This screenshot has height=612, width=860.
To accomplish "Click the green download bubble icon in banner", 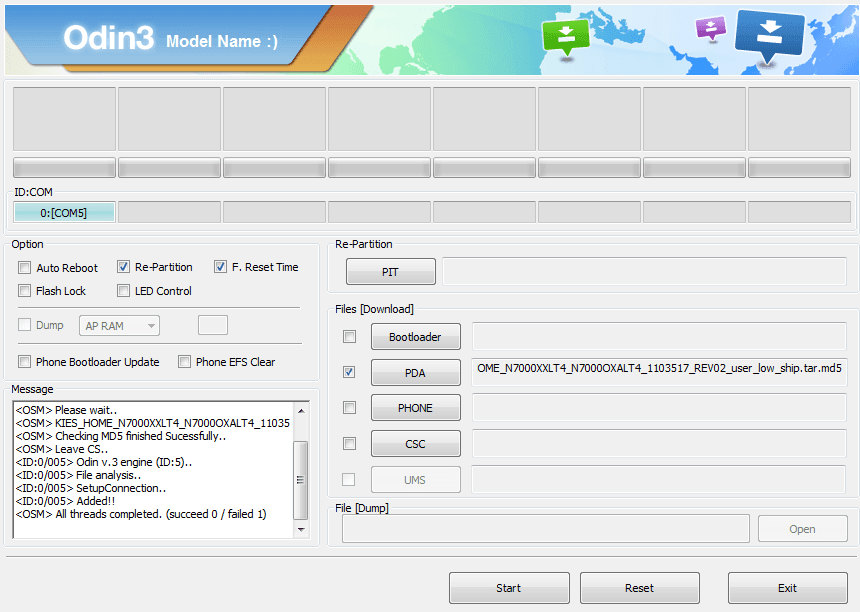I will (x=566, y=38).
